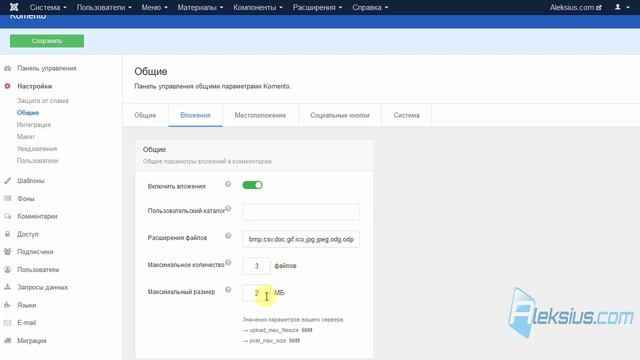Click the Миграция sidebar icon
Image resolution: width=640 pixels, height=360 pixels.
tap(7, 340)
